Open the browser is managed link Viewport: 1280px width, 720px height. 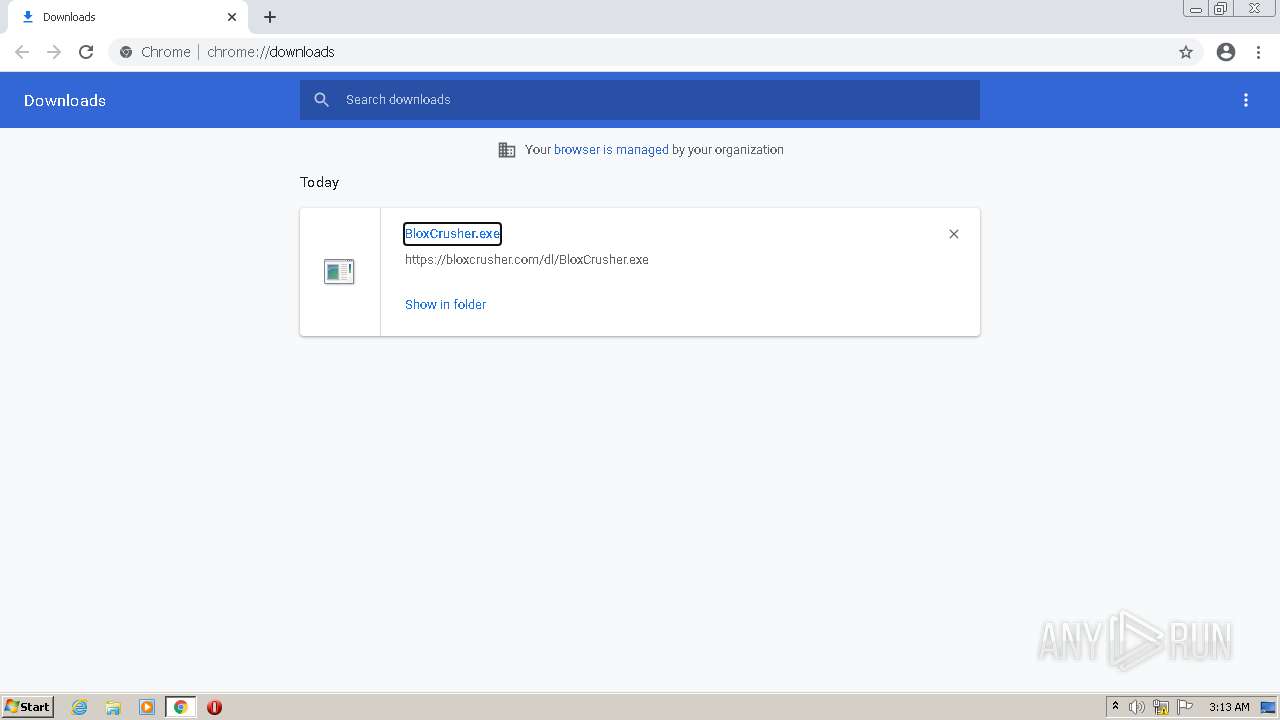point(611,150)
